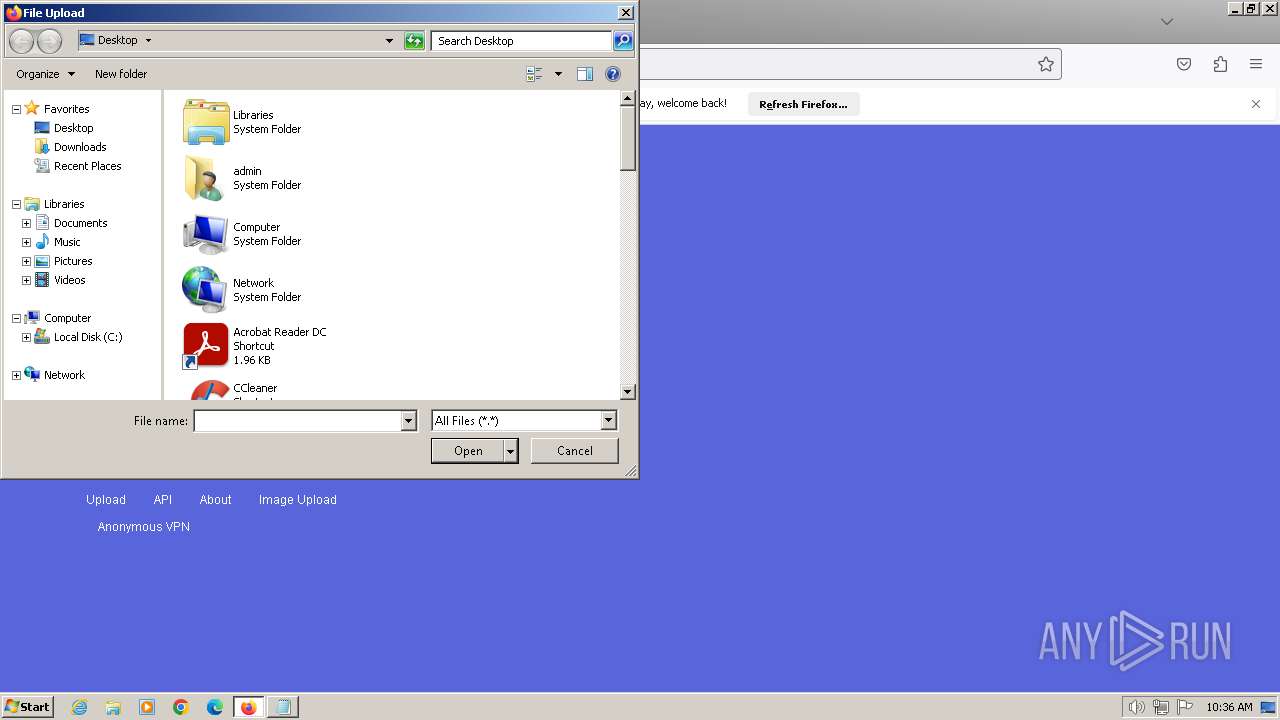Open Windows Media Player from taskbar

tap(147, 707)
